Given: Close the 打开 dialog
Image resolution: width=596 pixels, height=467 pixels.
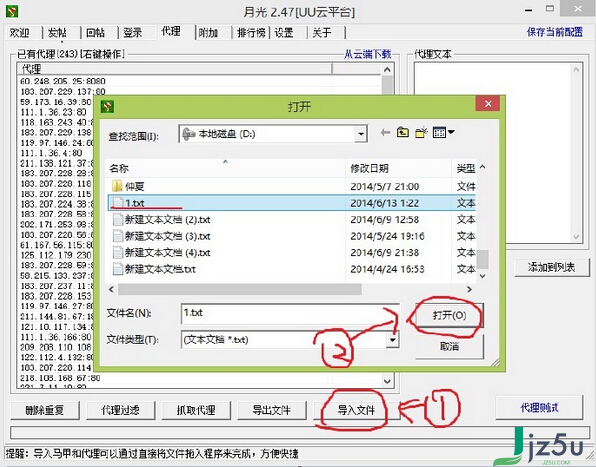Looking at the screenshot, I should click(x=488, y=104).
